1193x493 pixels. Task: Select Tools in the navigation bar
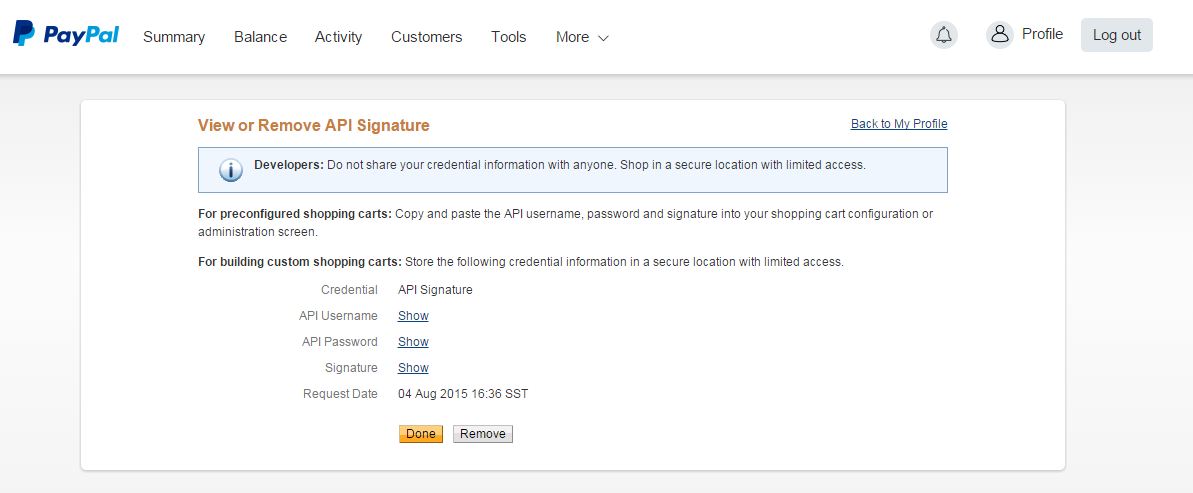(509, 37)
